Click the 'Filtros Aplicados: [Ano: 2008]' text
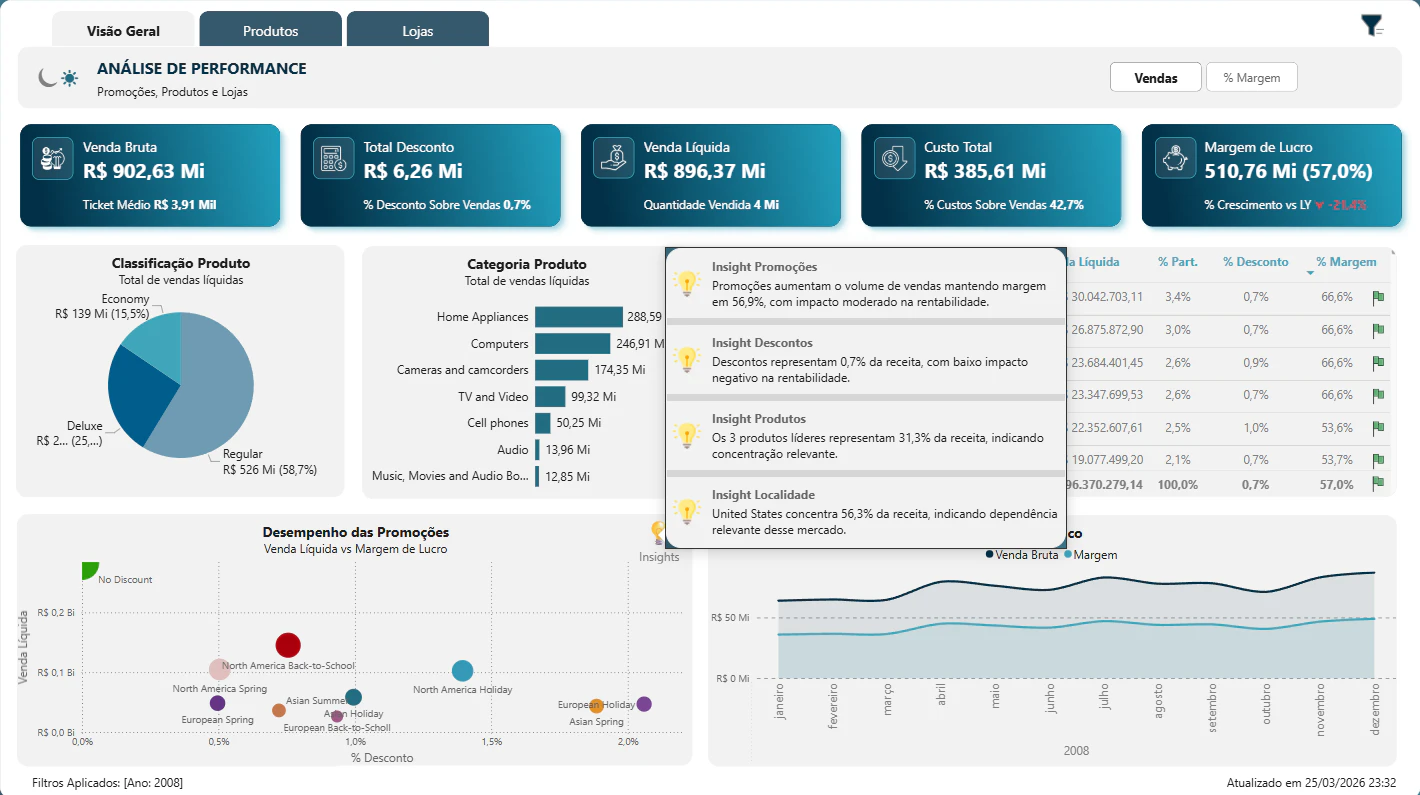The image size is (1420, 795). point(107,782)
